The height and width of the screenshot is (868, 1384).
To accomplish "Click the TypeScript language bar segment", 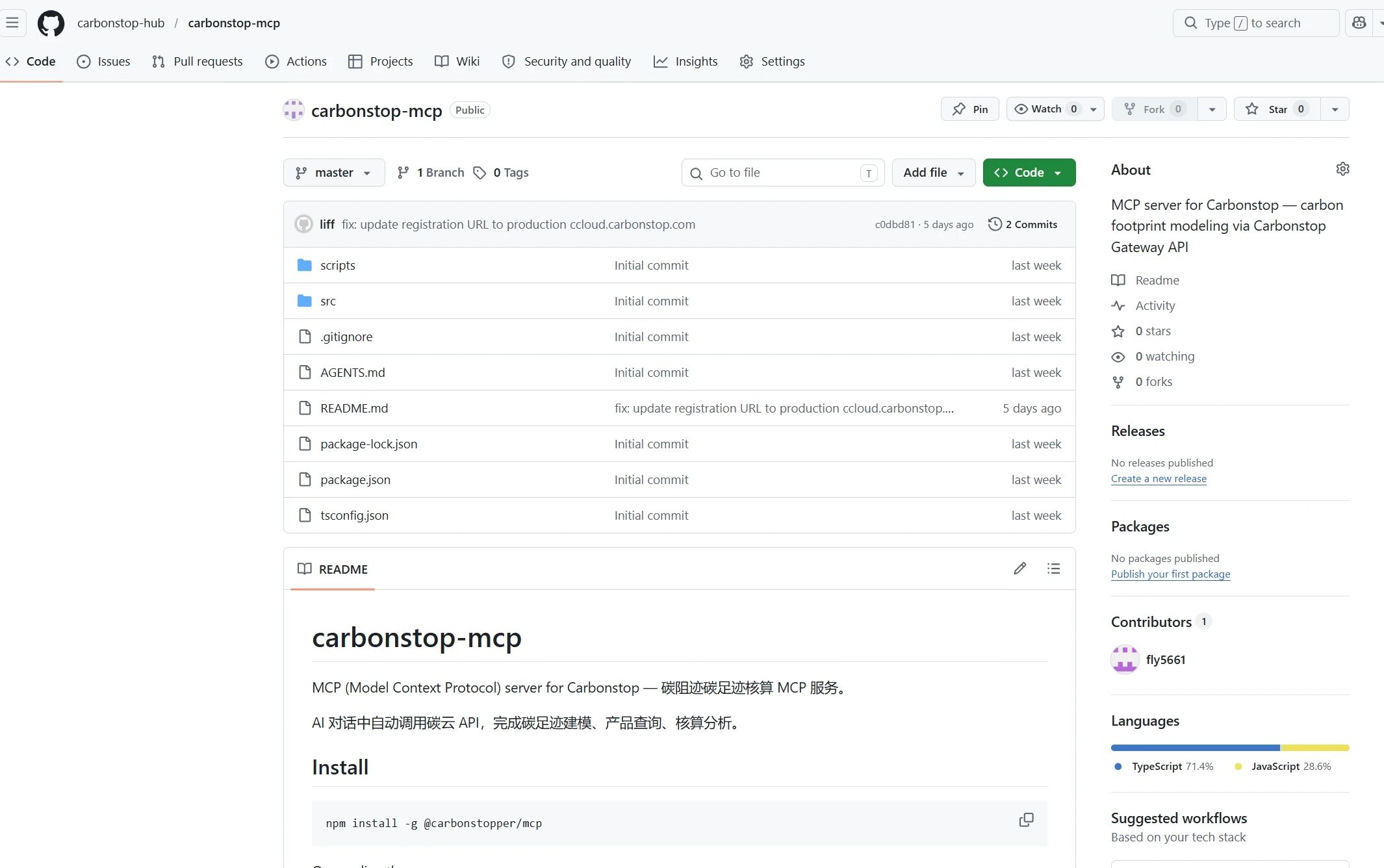I will (1196, 748).
